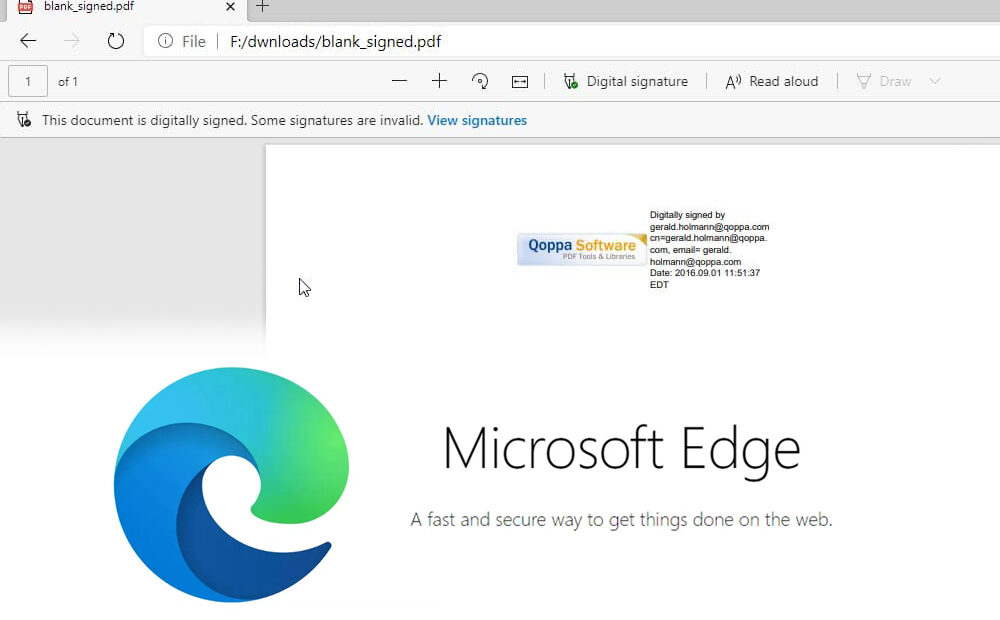
Task: Rotate the PDF page
Action: 480,81
